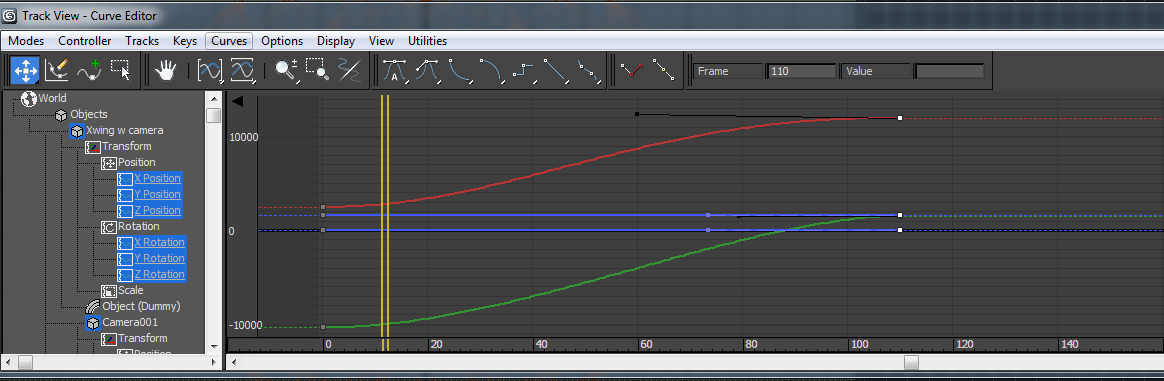Click the Break Tangents icon

(x=632, y=71)
